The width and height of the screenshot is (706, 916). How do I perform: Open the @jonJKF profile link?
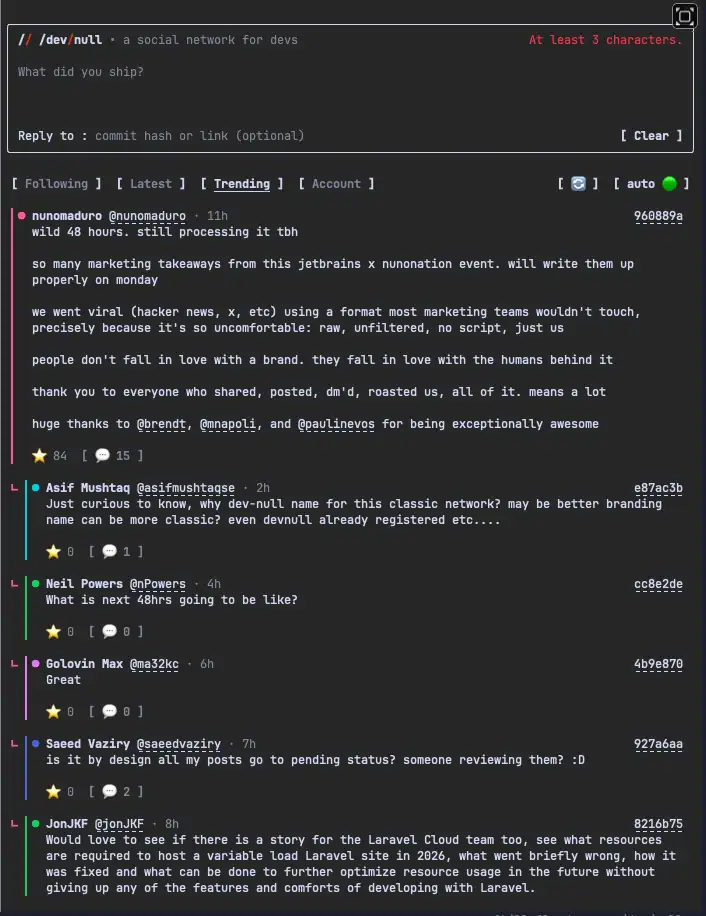[119, 824]
